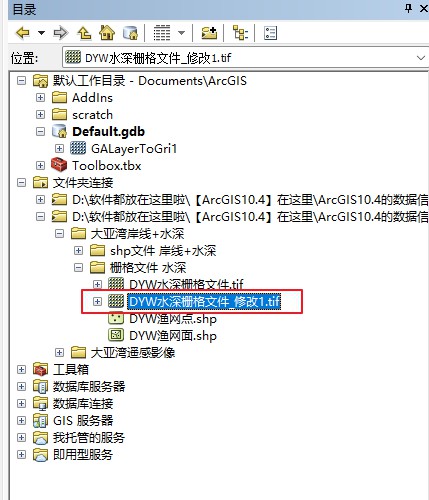The height and width of the screenshot is (500, 429).
Task: Expand the 工具箱 toolboxes node
Action: (x=21, y=369)
